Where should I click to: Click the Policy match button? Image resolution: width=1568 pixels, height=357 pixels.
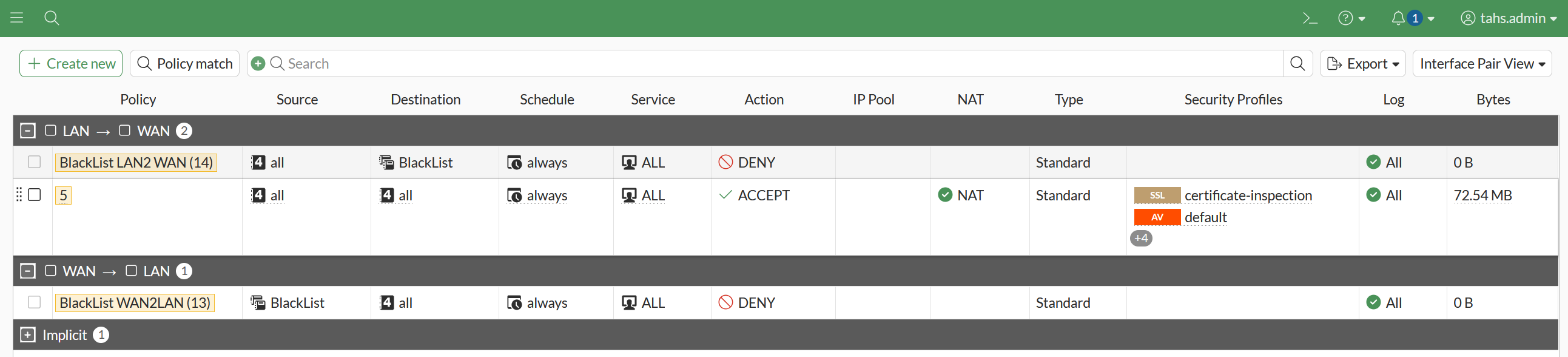click(184, 63)
